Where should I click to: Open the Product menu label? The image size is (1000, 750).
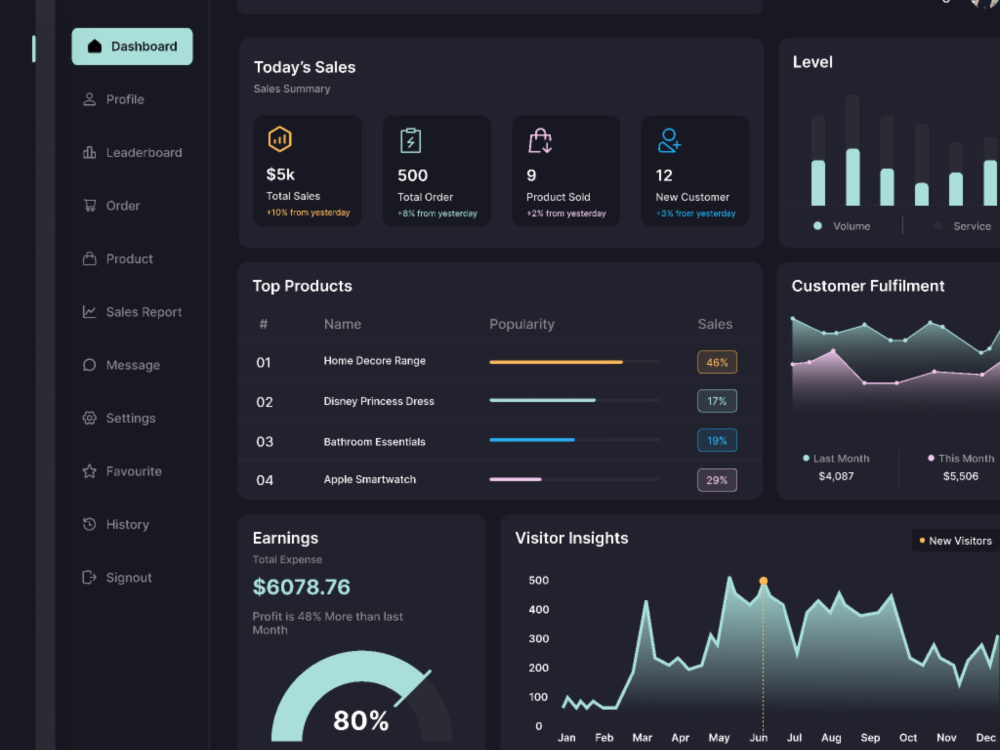point(129,258)
